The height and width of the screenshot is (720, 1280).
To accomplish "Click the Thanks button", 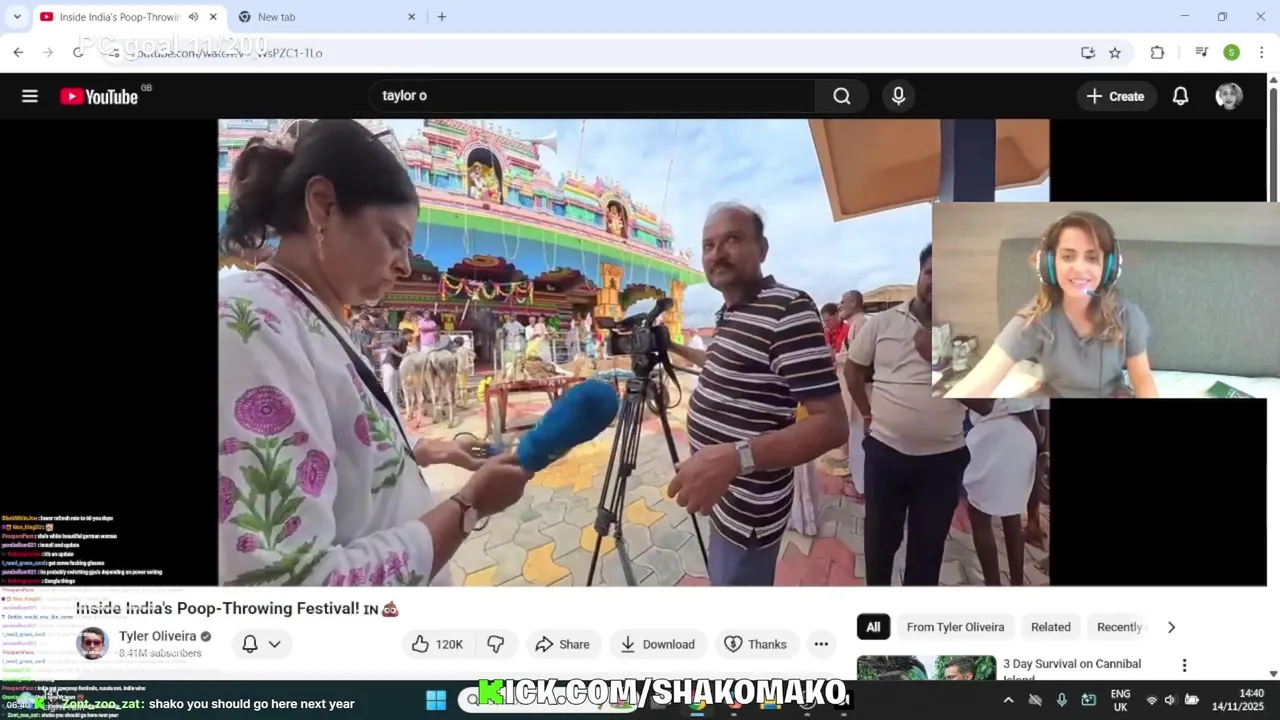I will (755, 644).
